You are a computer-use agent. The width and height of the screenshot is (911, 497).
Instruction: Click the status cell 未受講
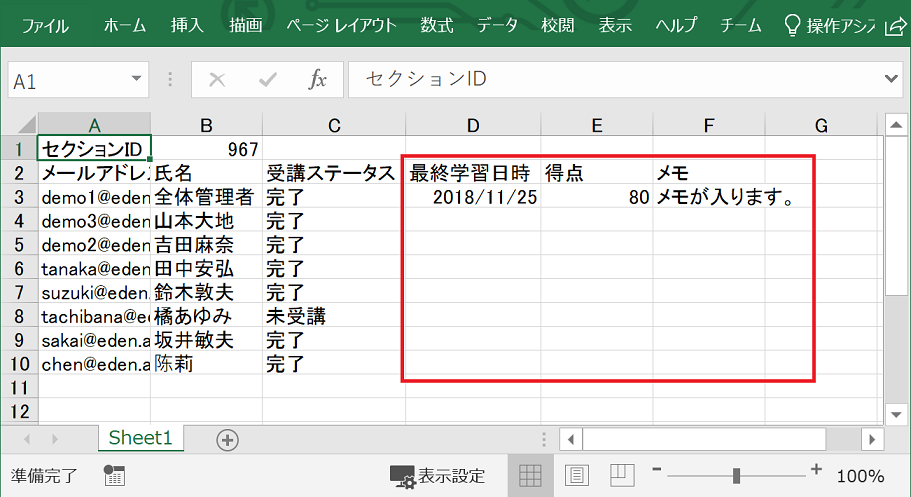334,316
